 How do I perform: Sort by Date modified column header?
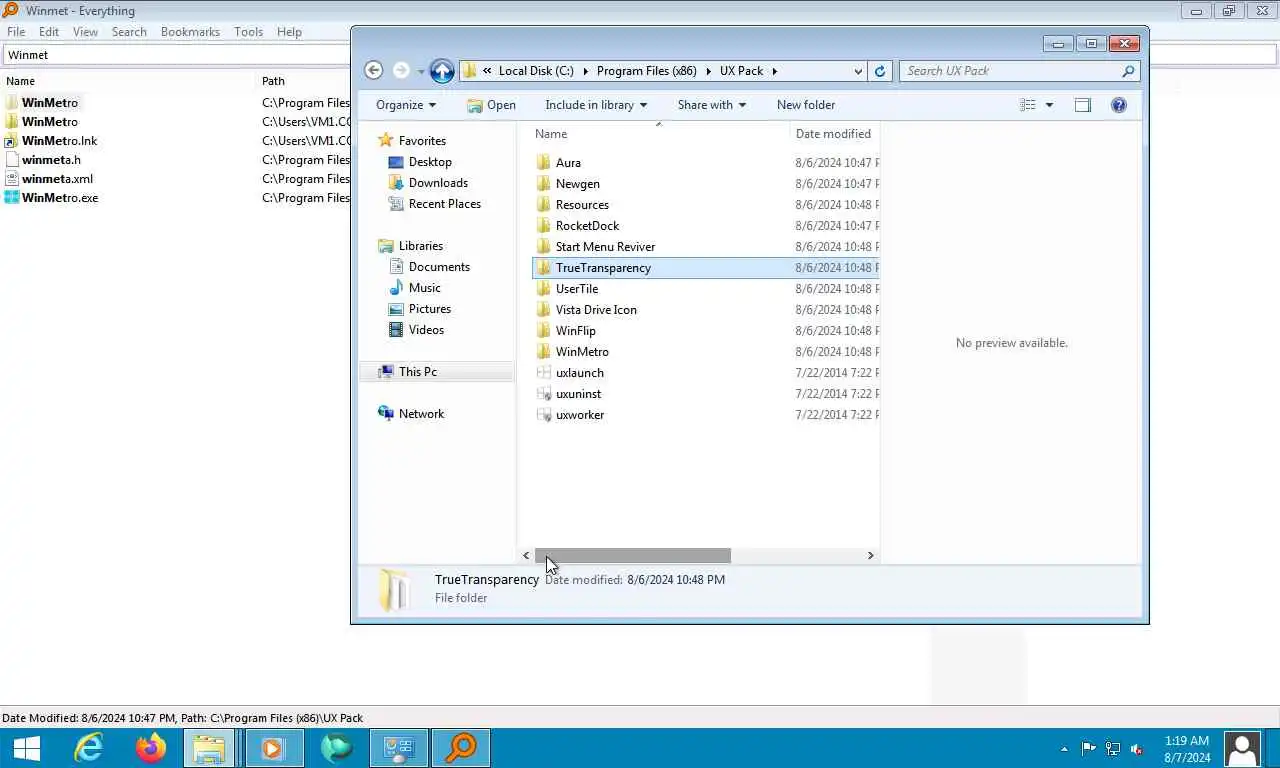click(834, 134)
